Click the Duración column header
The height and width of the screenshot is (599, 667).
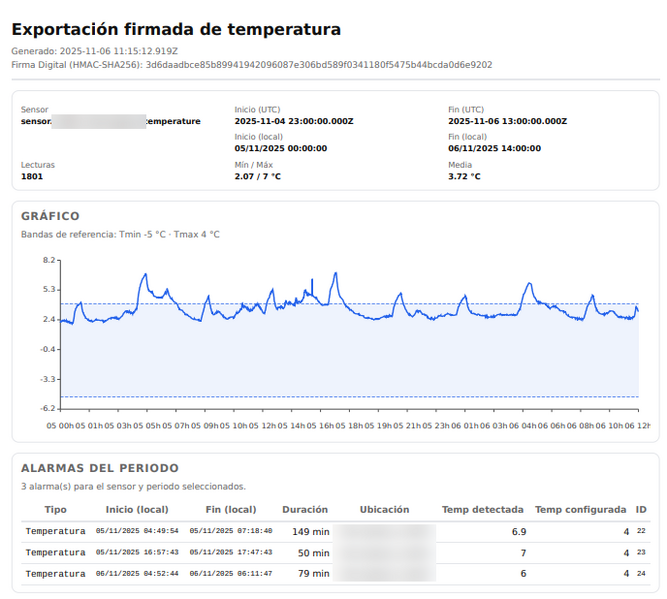[304, 509]
